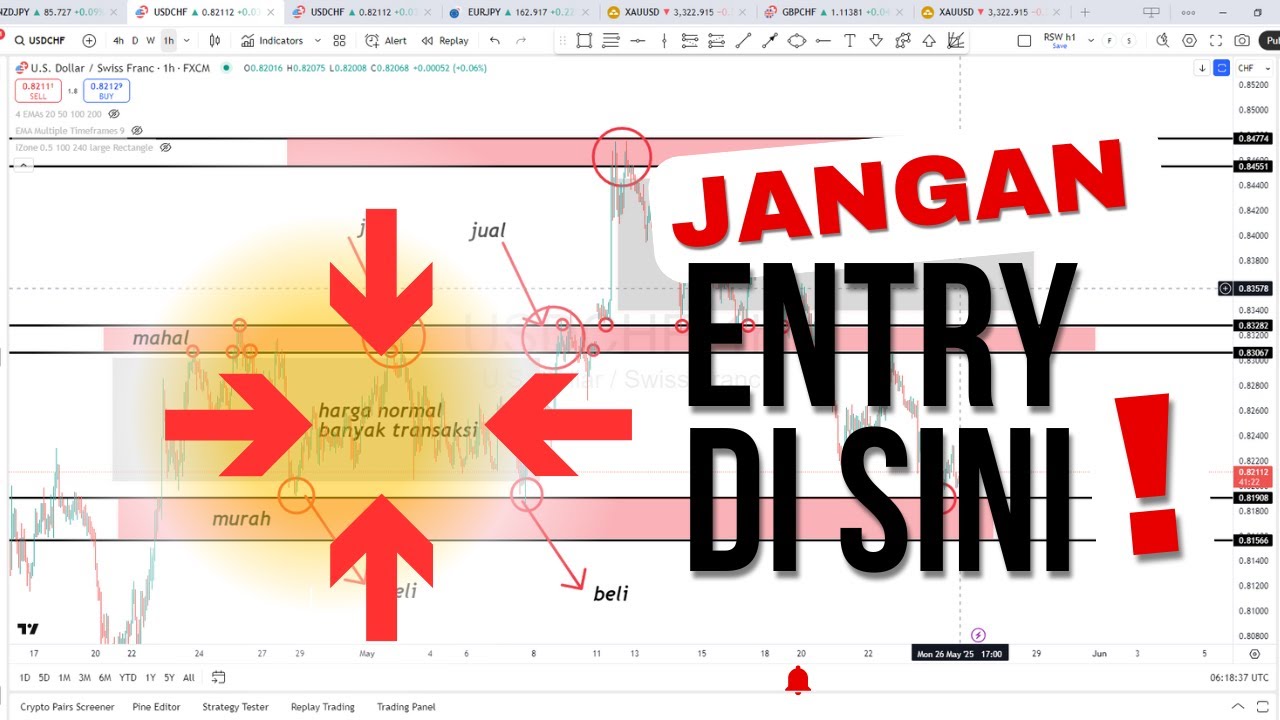Open the Pine Editor tab
Viewport: 1280px width, 720px height.
click(157, 707)
